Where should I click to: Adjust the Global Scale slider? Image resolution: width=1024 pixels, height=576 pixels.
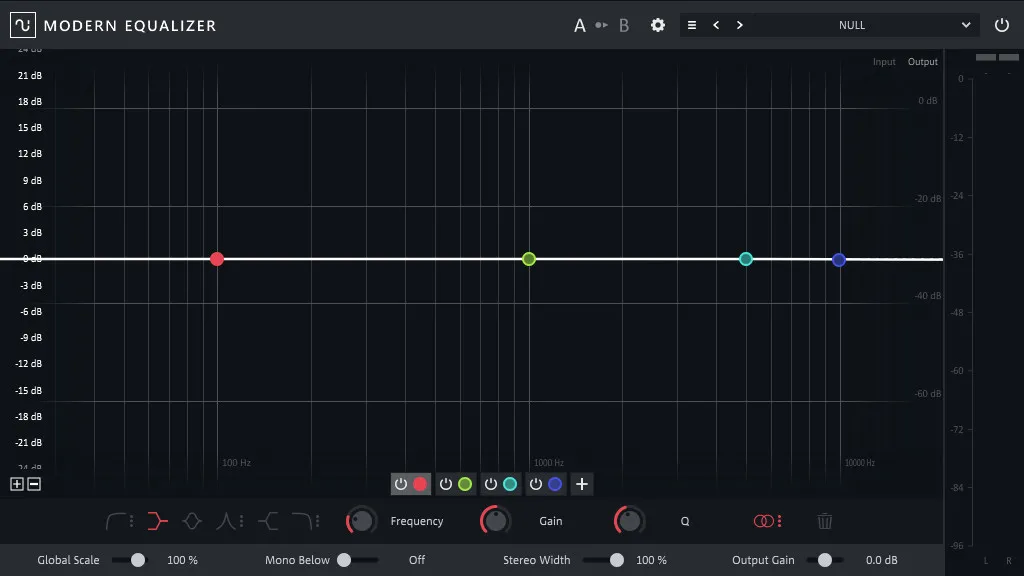coord(129,560)
